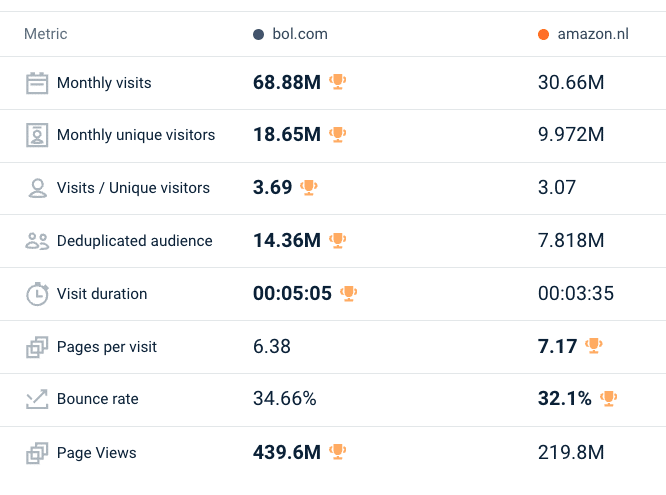This screenshot has height=495, width=666.
Task: Click the Bounce rate arrow chart icon
Action: tap(37, 399)
